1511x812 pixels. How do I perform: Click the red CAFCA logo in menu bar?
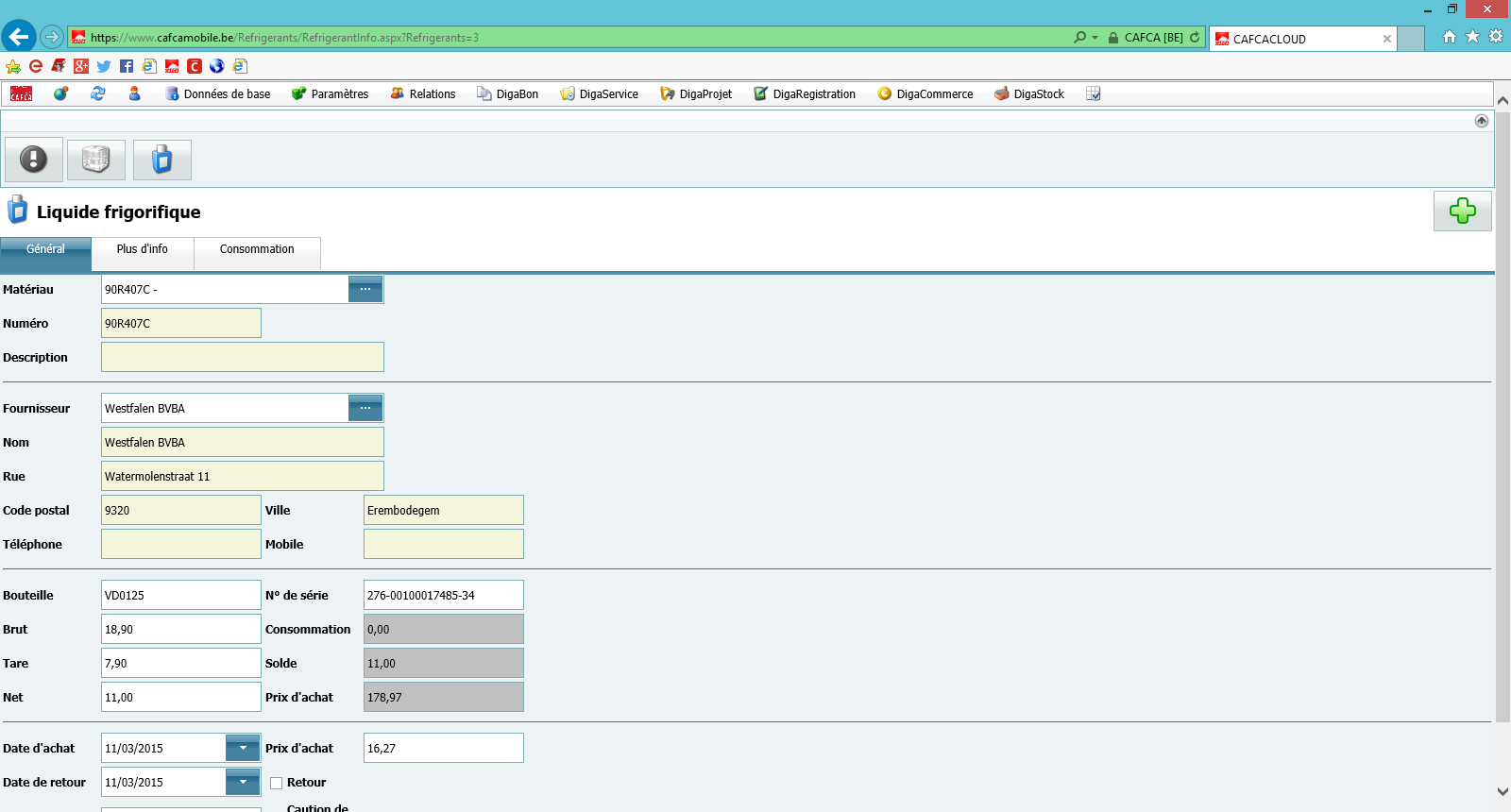coord(21,93)
